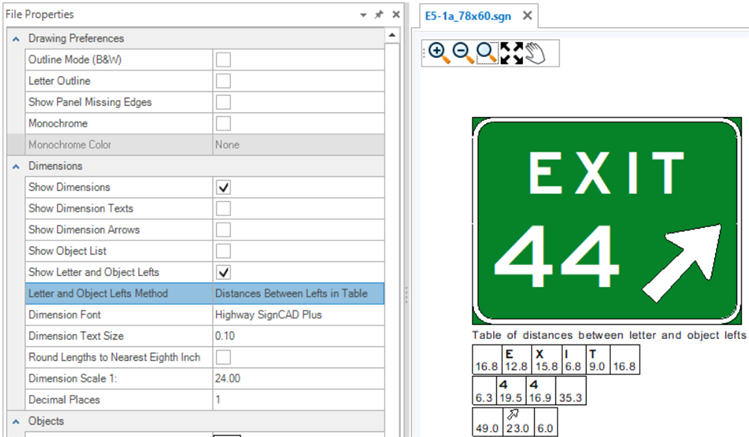Enable Outline Mode (B&W) checkbox
Image resolution: width=749 pixels, height=437 pixels.
(224, 60)
